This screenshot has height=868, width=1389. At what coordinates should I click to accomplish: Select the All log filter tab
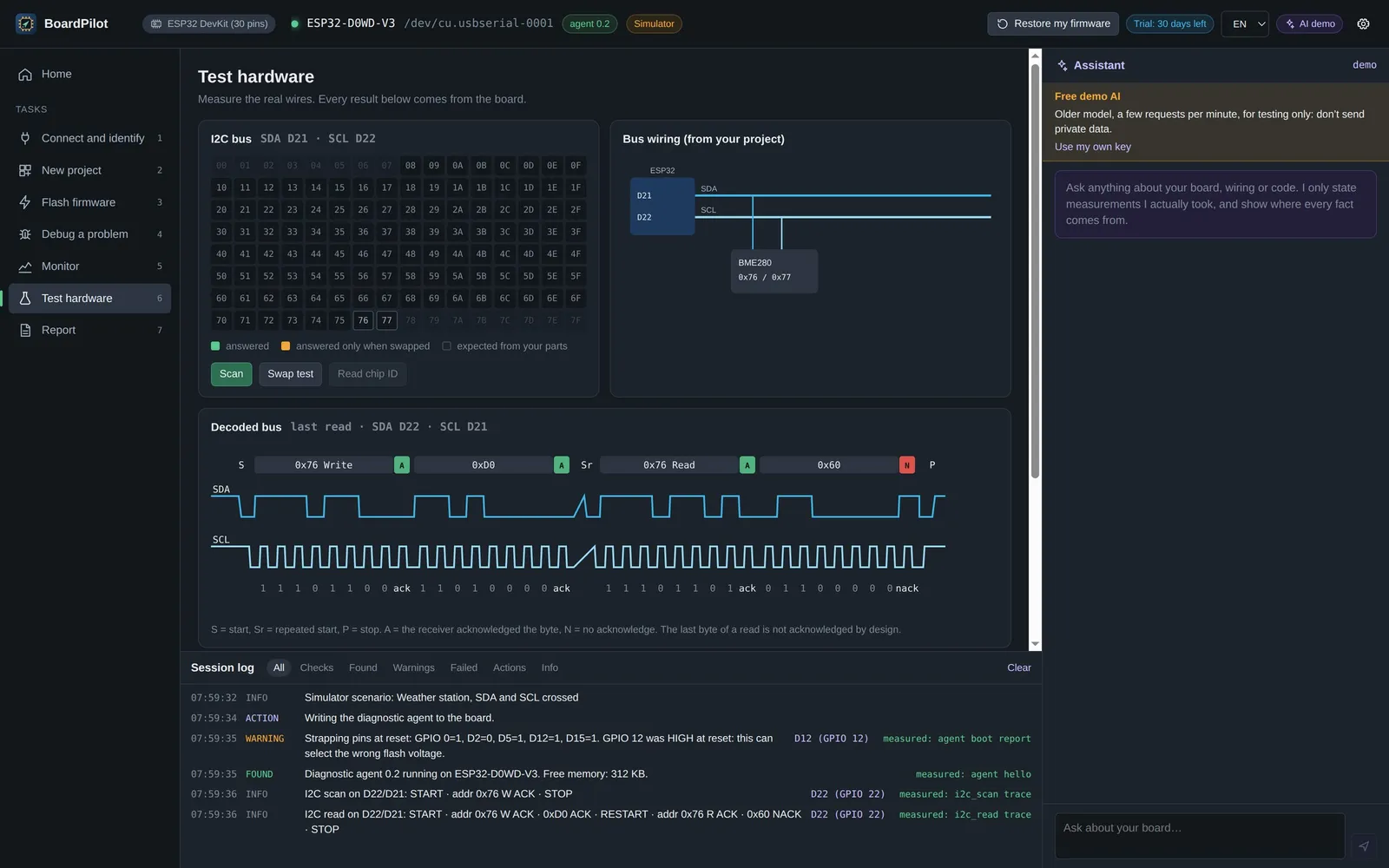click(x=279, y=667)
